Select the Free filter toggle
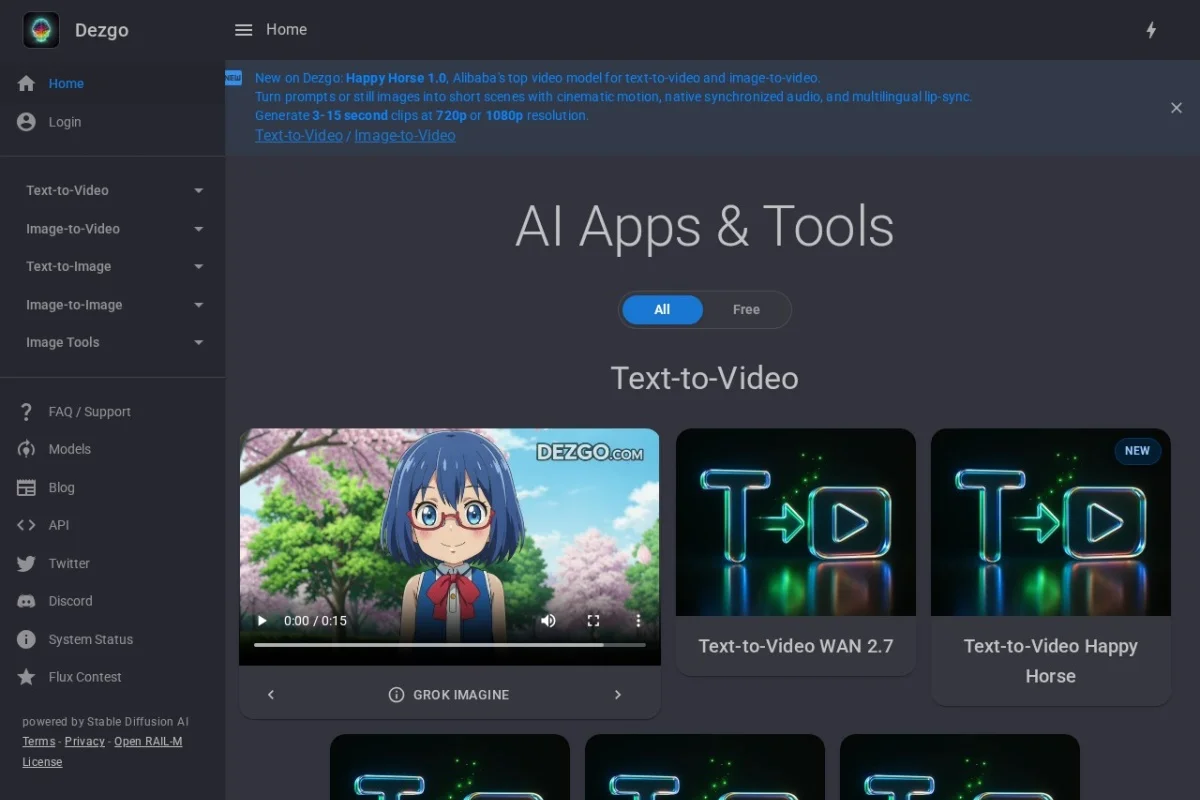This screenshot has height=800, width=1200. click(746, 310)
